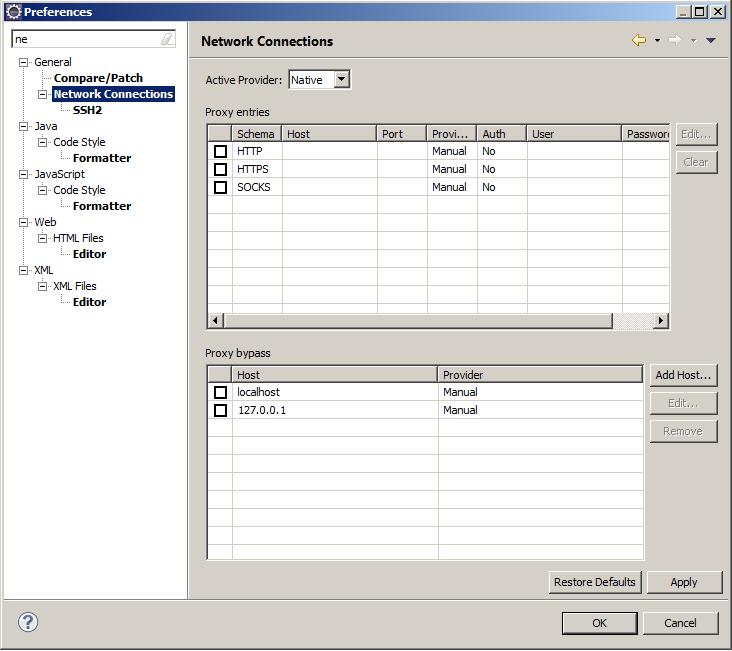Clear the filter text eraser icon

(167, 40)
